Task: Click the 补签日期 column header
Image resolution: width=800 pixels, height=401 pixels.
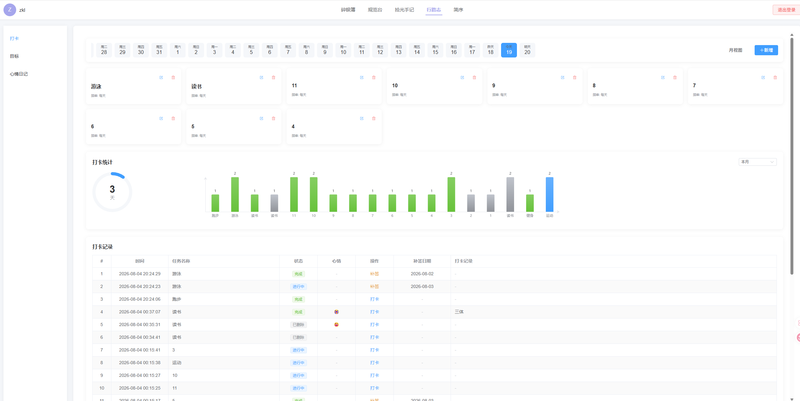Action: (x=422, y=261)
